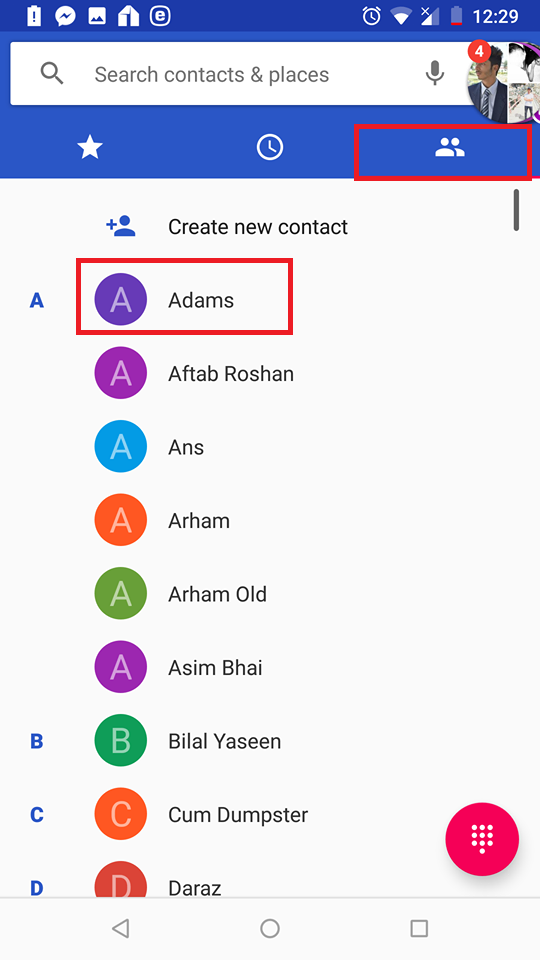The image size is (540, 960).
Task: Tap the green Bilal Yaseen avatar
Action: coord(121,741)
